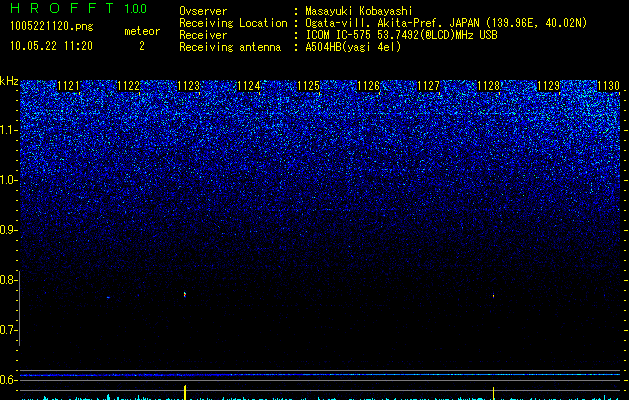Click the 'Receiving Location' label
This screenshot has width=629, height=400.
pos(233,23)
